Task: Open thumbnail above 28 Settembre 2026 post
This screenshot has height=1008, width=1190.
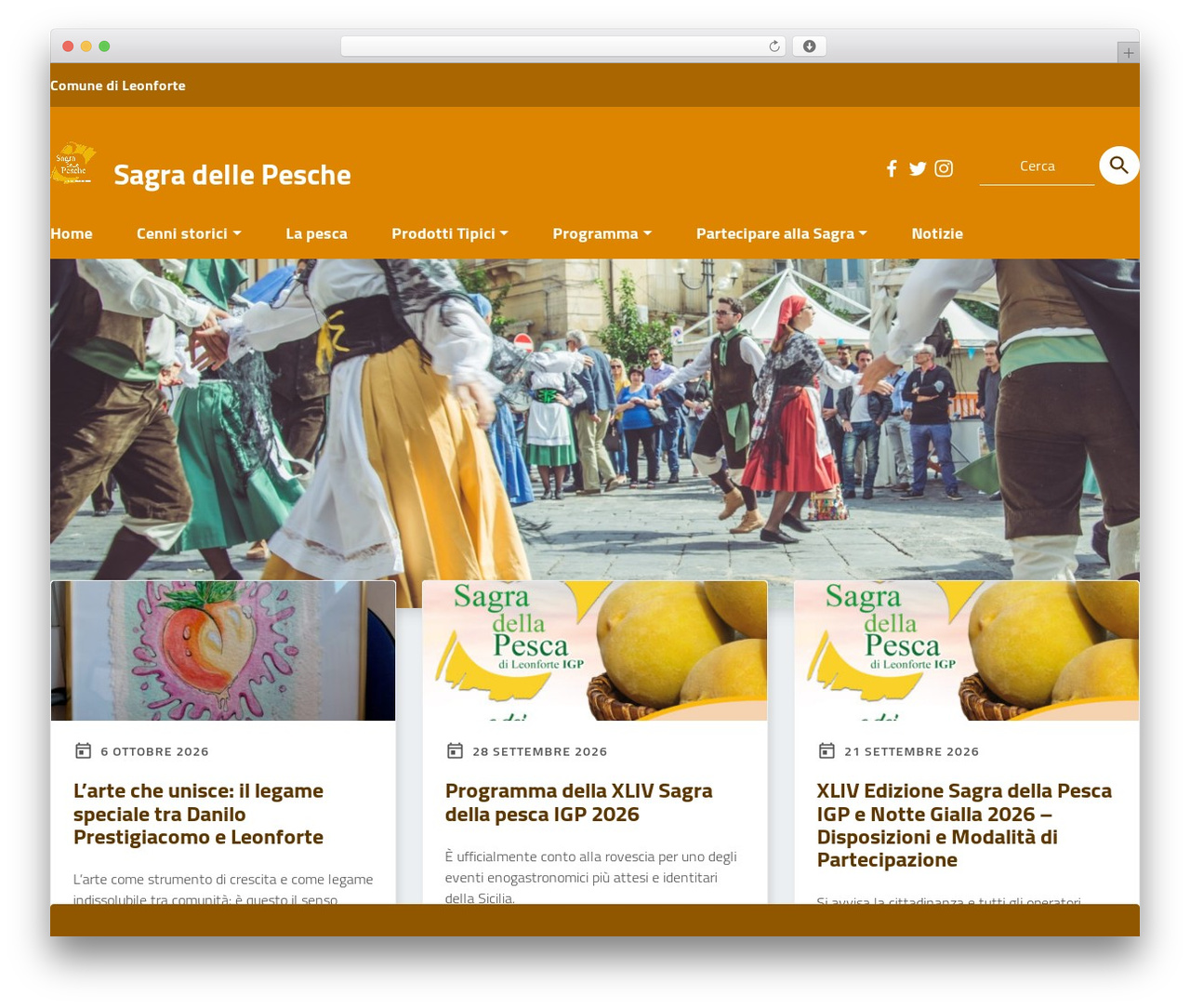Action: [595, 651]
